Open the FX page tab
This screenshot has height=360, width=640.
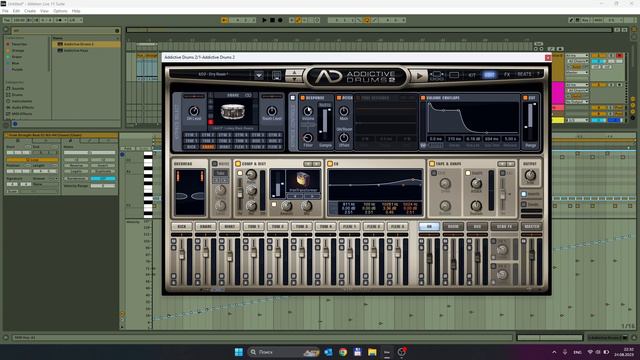pyautogui.click(x=507, y=75)
